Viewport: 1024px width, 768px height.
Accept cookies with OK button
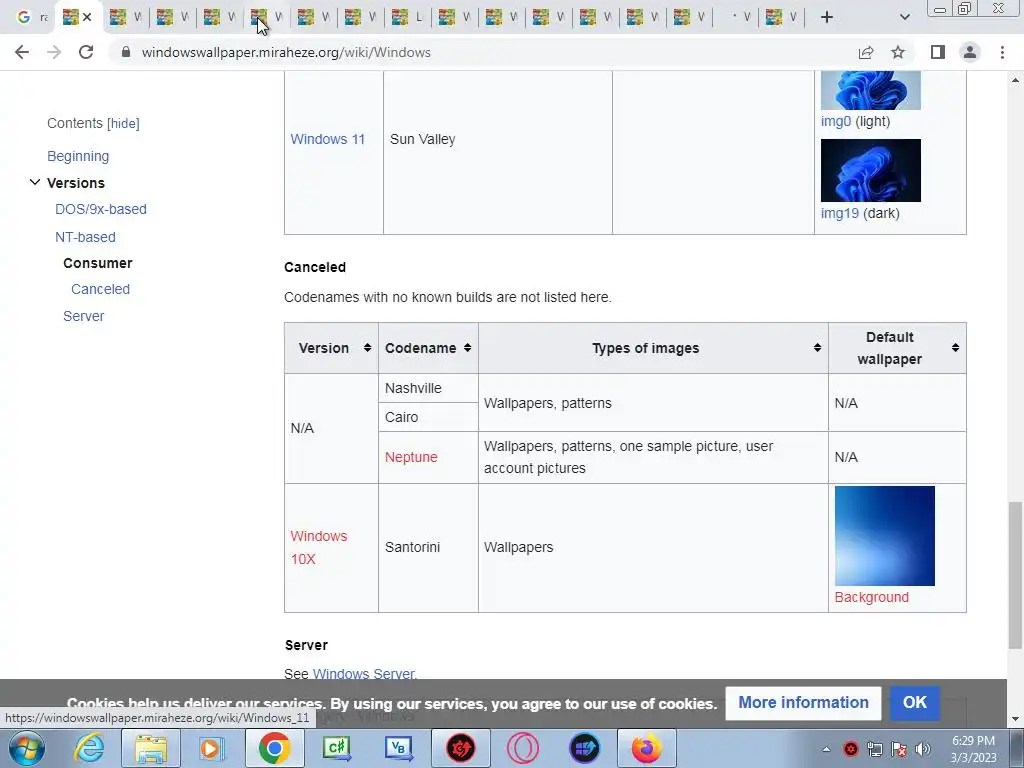click(x=914, y=703)
